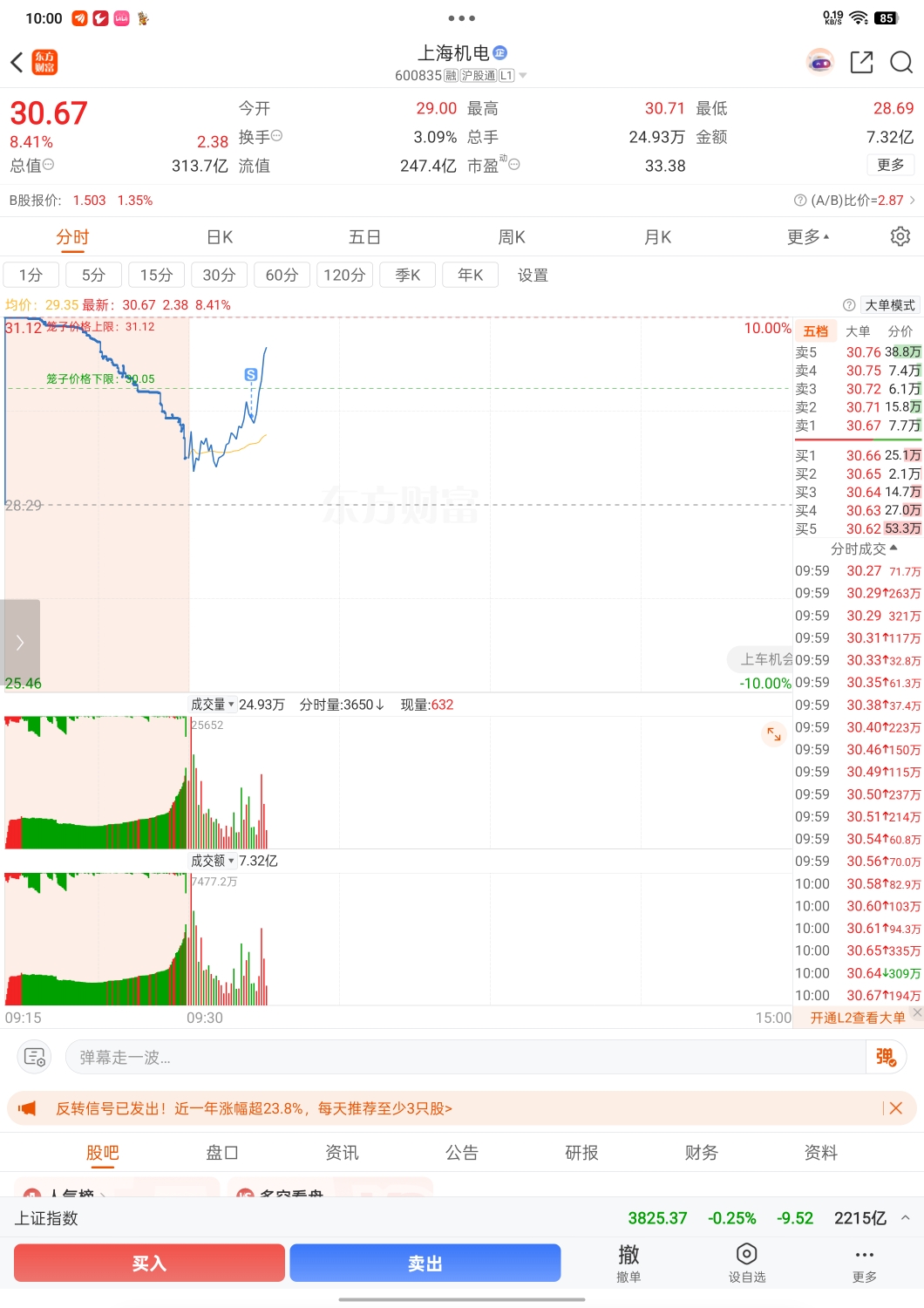Open 开通L2查看大单 link
924x1308 pixels.
[x=858, y=1018]
